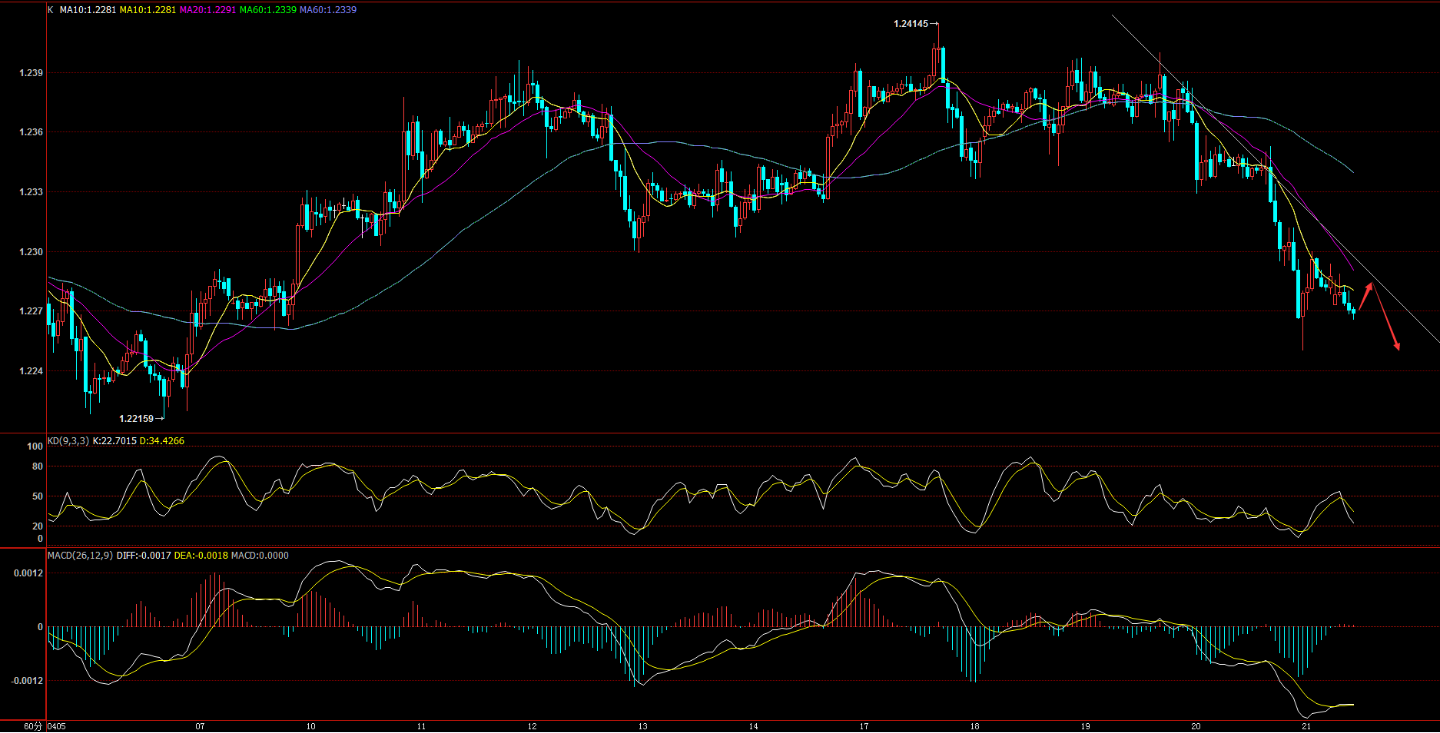The height and width of the screenshot is (733, 1440).
Task: Click the red downward arrow annotation
Action: (x=1388, y=318)
